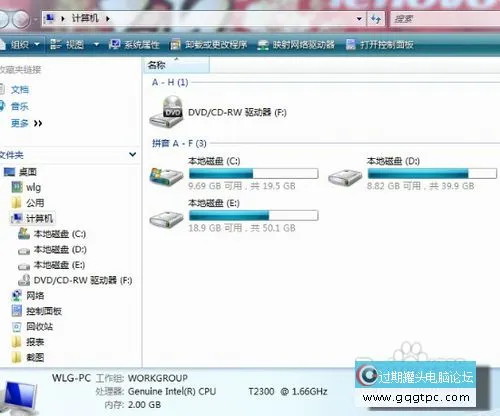This screenshot has width=500, height=416.
Task: Click the D: drive usage bar
Action: [x=432, y=173]
